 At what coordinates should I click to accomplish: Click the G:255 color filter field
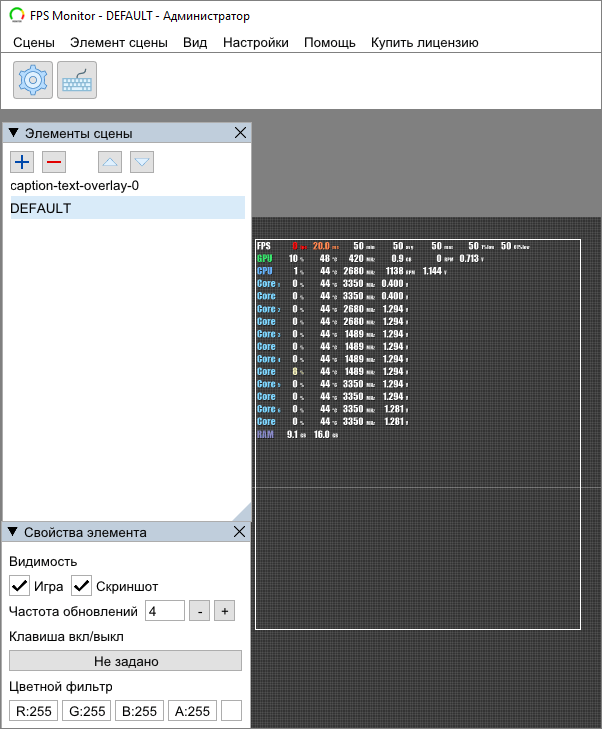pos(86,711)
